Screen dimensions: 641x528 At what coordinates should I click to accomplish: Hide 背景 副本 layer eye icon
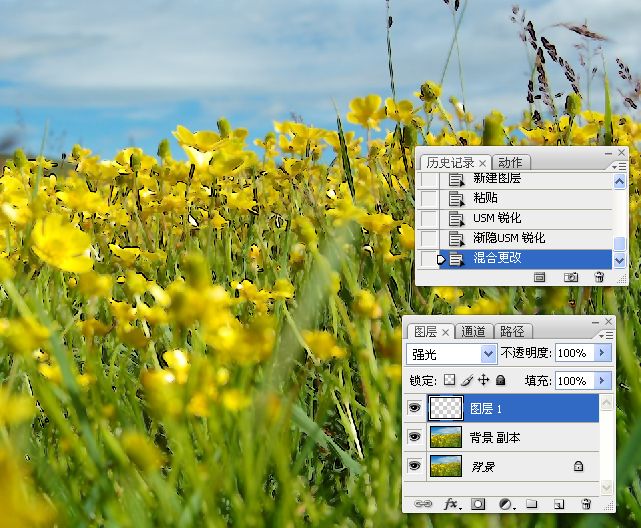coord(415,437)
